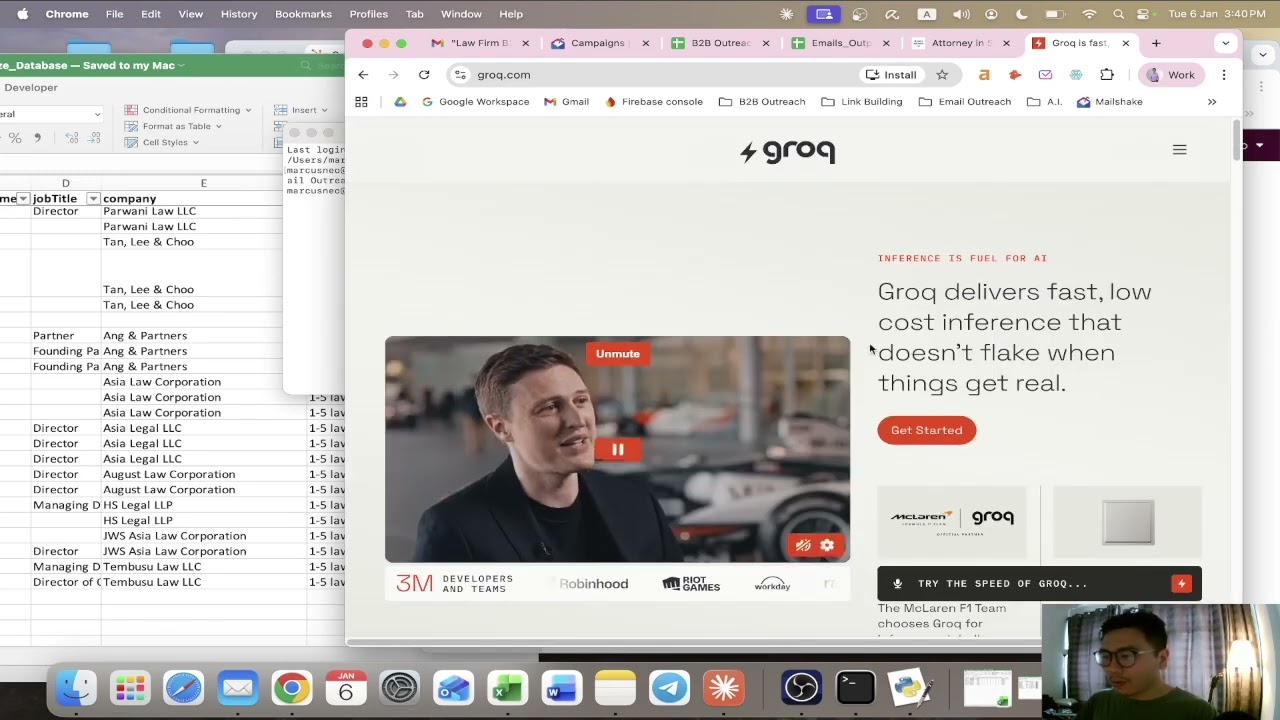The height and width of the screenshot is (720, 1280).
Task: Open the Email Outreach bookmarks folder
Action: tap(964, 101)
